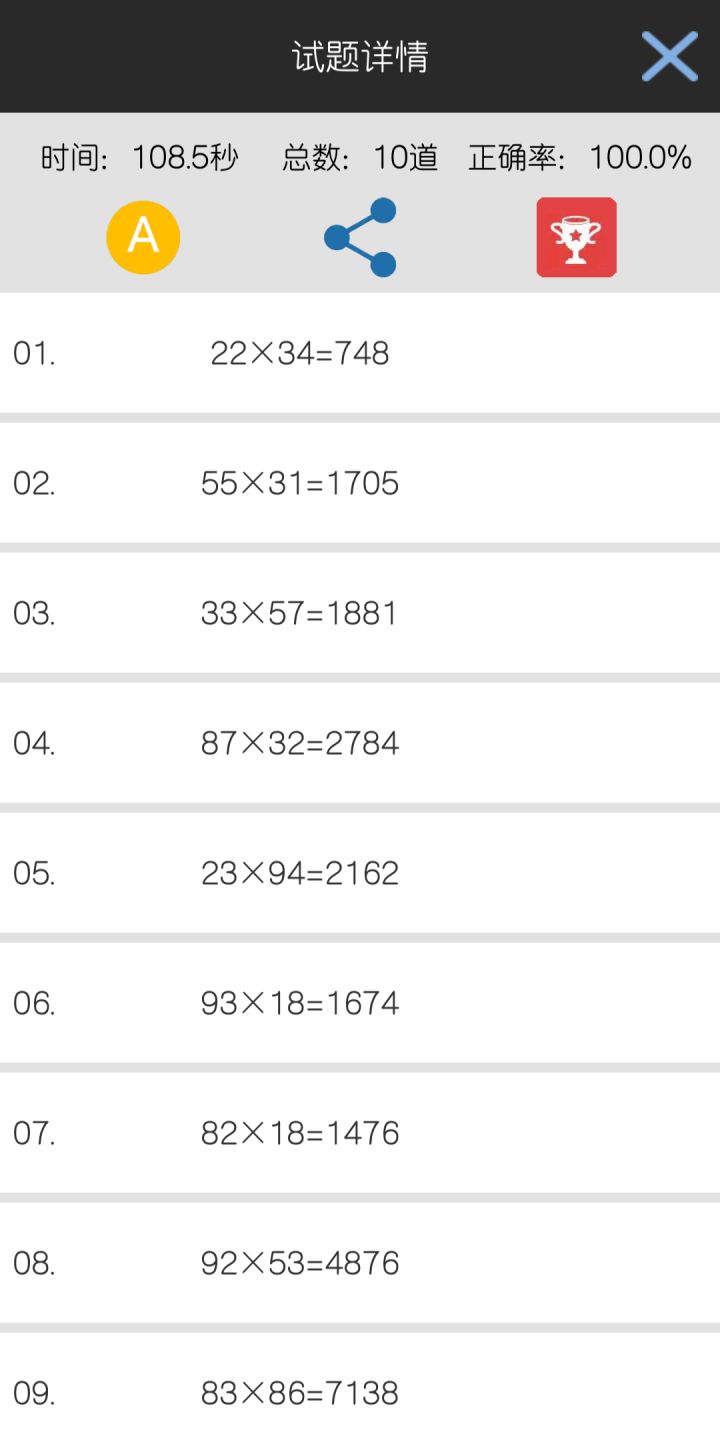720x1440 pixels.
Task: Tap the 总数 10道 label
Action: coord(360,158)
